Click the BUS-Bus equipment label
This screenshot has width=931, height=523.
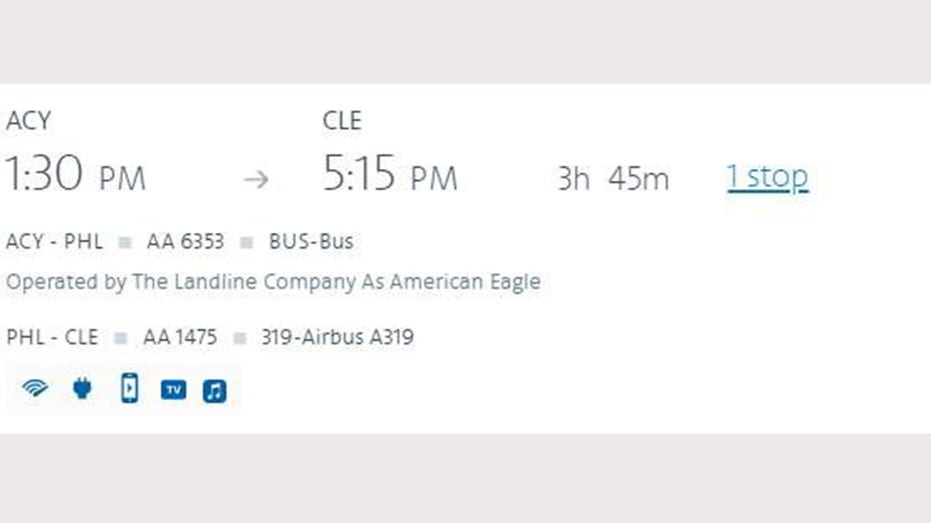coord(311,242)
